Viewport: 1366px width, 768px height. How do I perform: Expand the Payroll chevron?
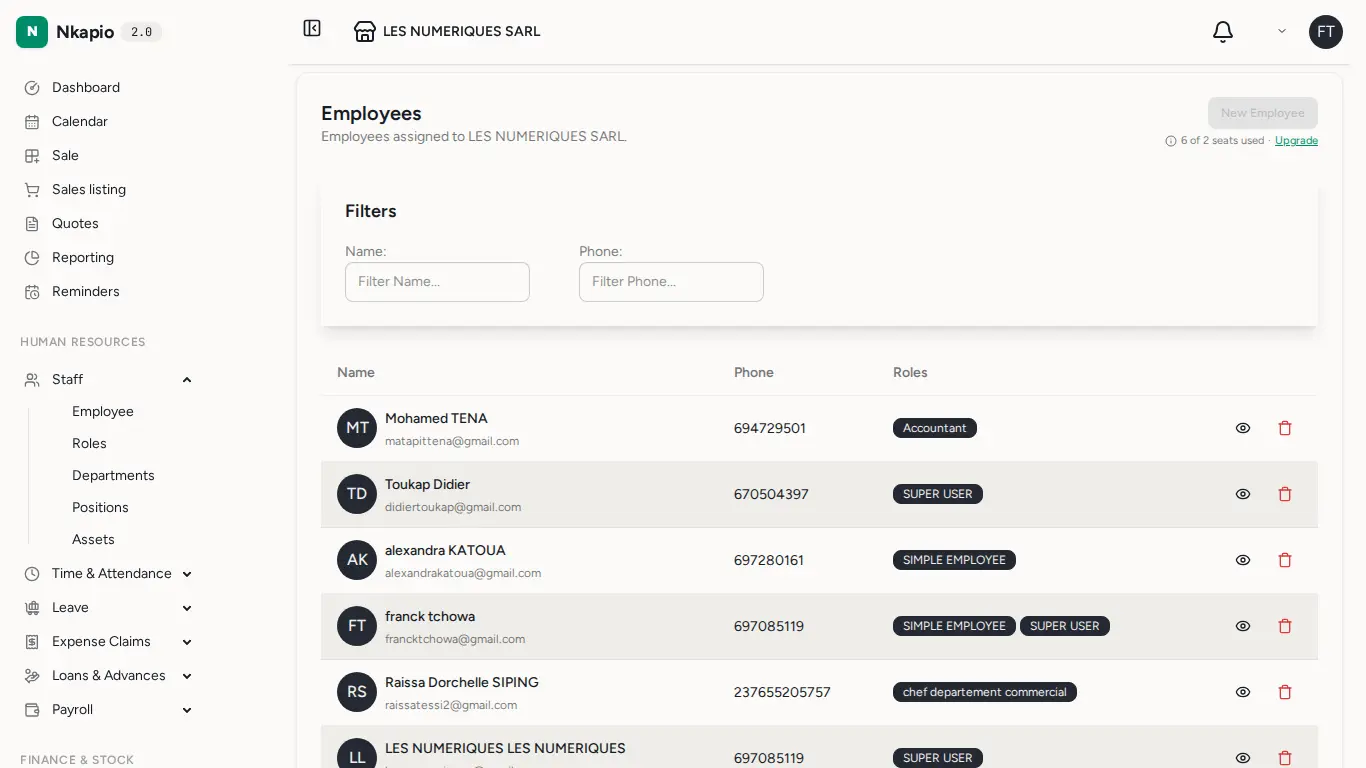pyautogui.click(x=187, y=710)
